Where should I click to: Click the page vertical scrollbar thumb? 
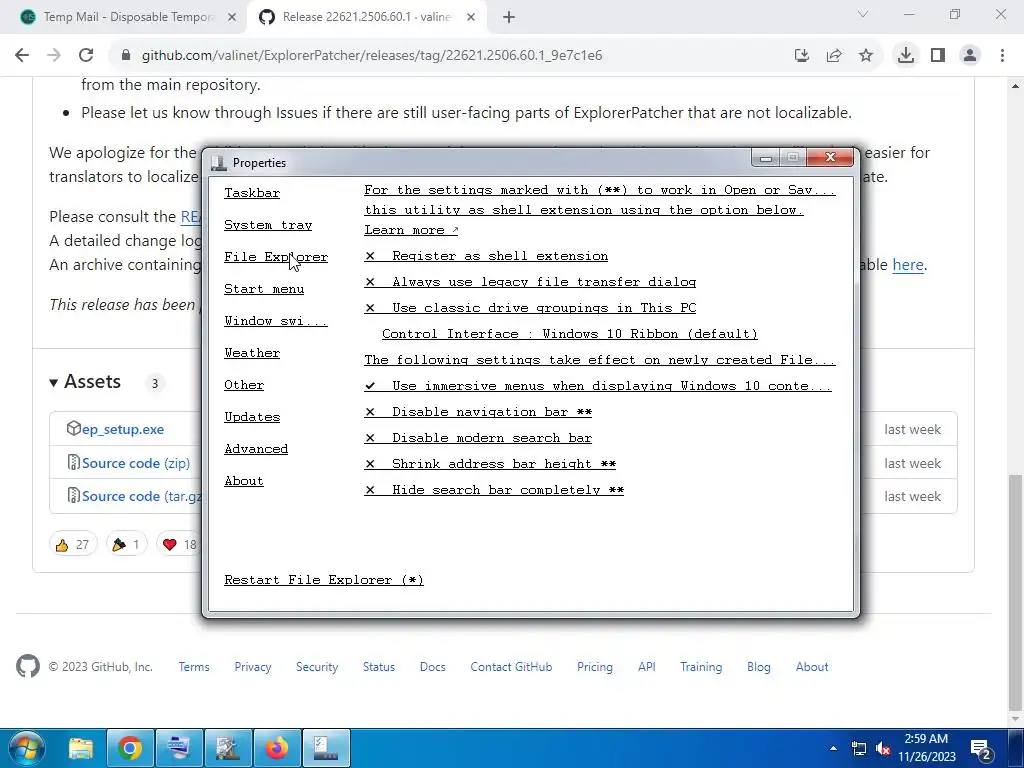coord(1016,593)
